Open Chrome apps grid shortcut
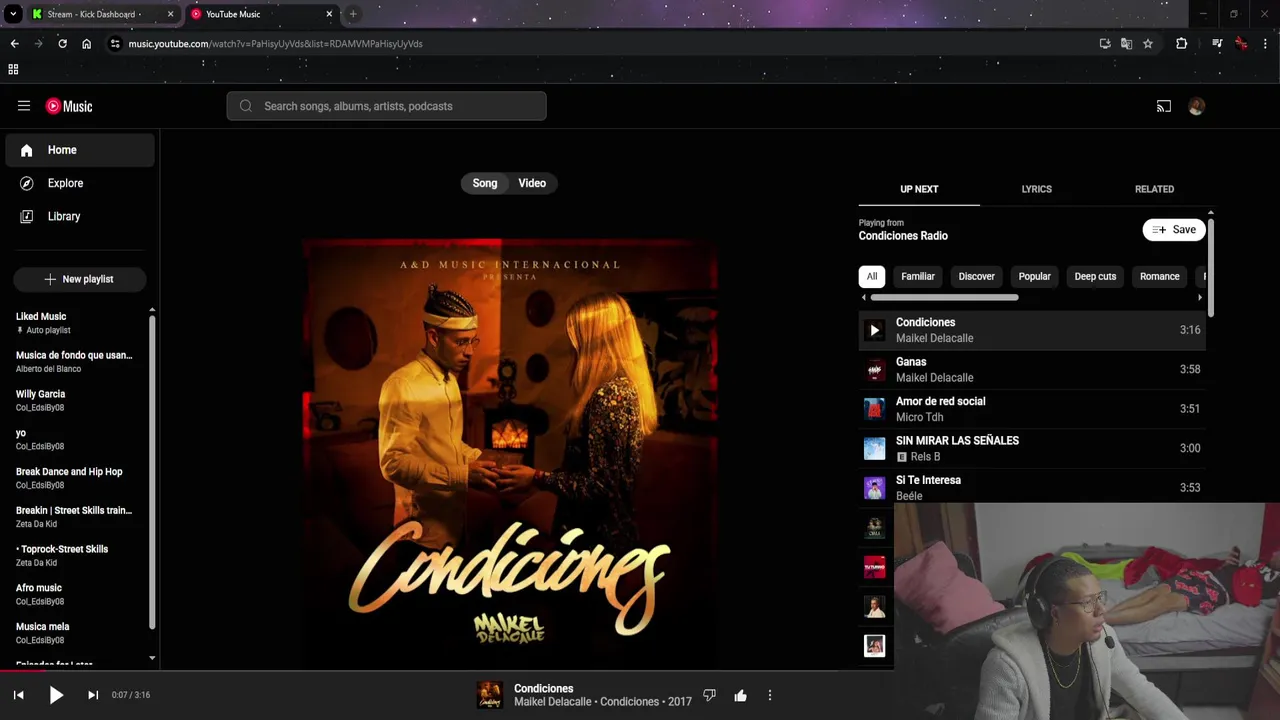This screenshot has height=720, width=1280. click(13, 69)
